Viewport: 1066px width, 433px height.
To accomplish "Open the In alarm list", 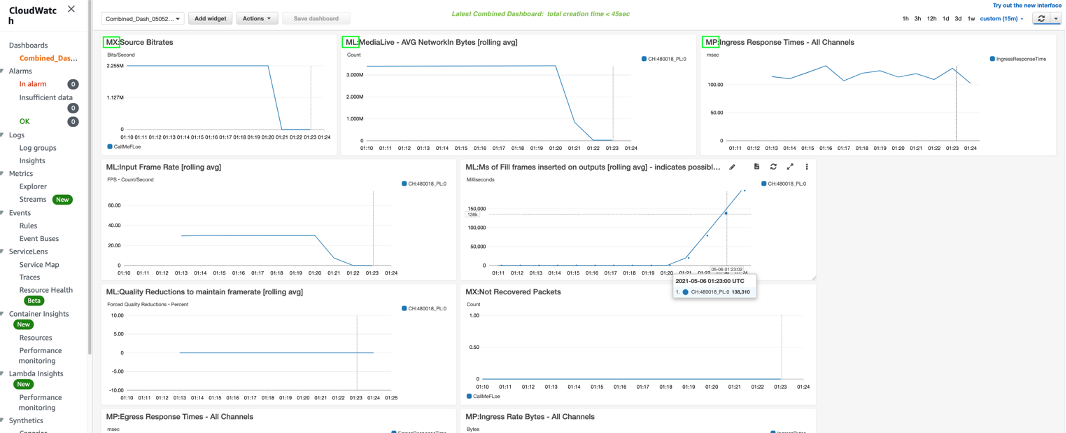I will [32, 84].
